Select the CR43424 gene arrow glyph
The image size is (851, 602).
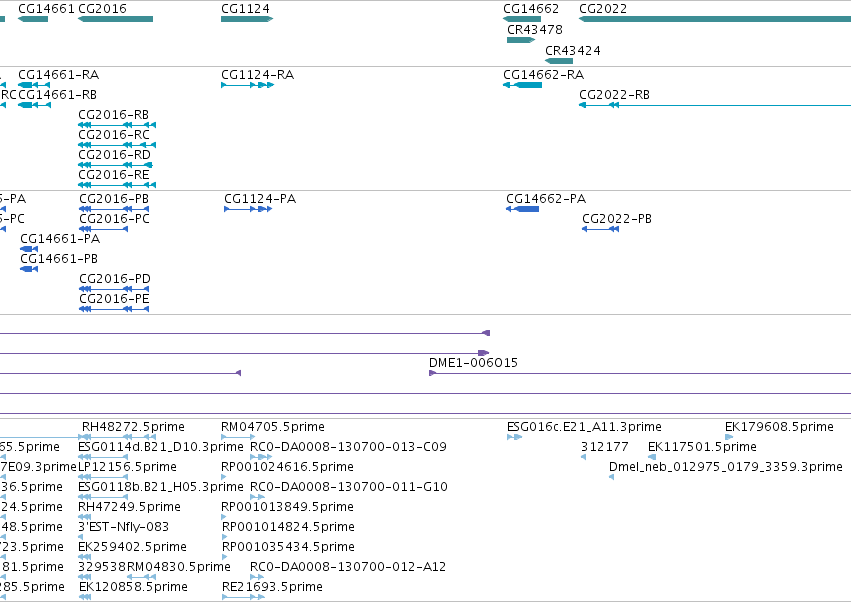click(x=559, y=61)
